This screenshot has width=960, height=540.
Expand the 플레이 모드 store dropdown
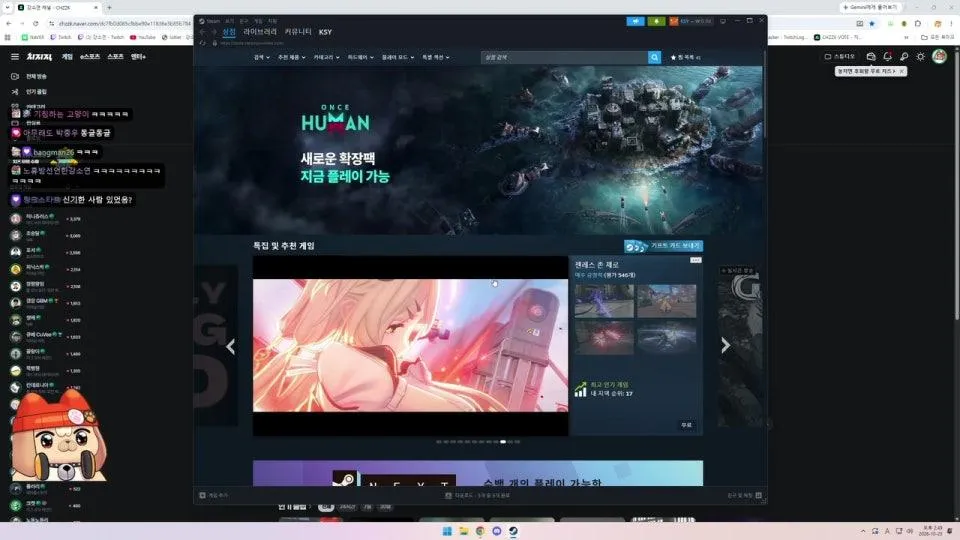[398, 57]
